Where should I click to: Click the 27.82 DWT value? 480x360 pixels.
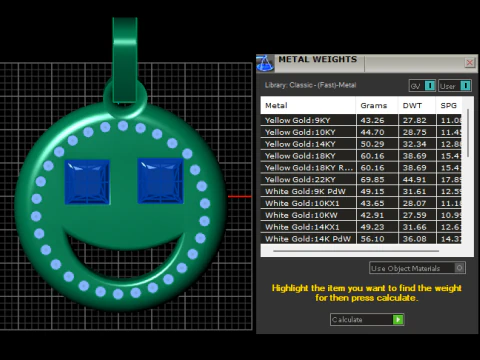[x=414, y=120]
